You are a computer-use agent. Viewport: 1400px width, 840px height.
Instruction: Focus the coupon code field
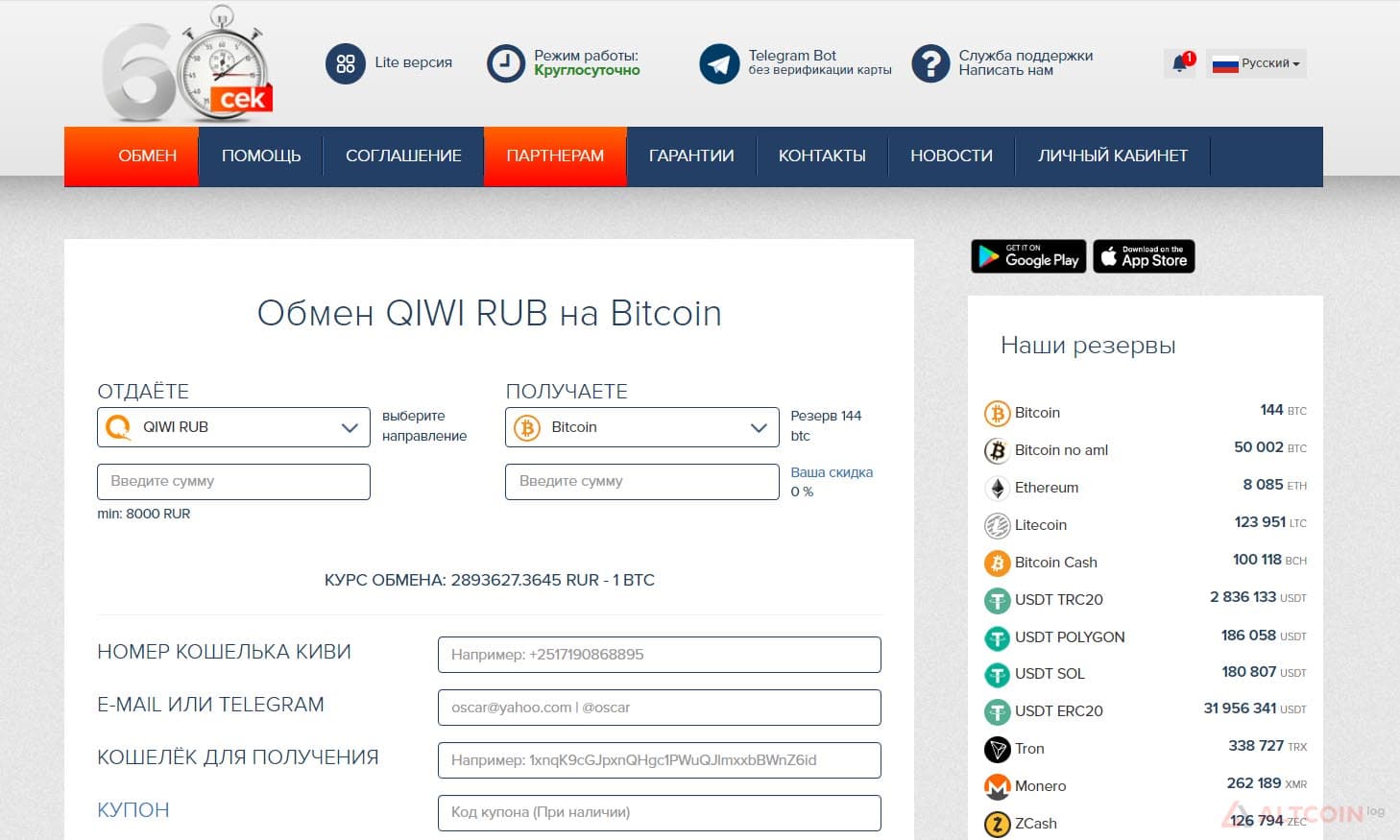click(659, 813)
